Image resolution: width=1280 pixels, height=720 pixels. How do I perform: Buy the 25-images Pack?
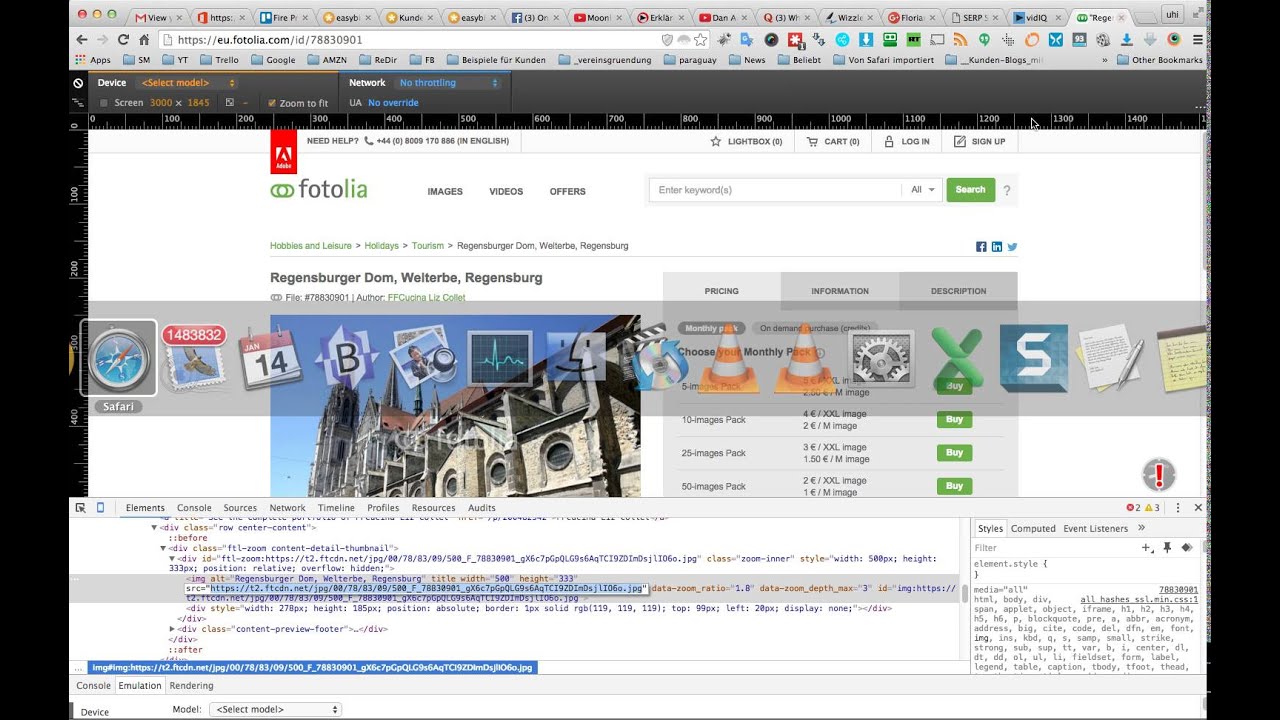954,452
